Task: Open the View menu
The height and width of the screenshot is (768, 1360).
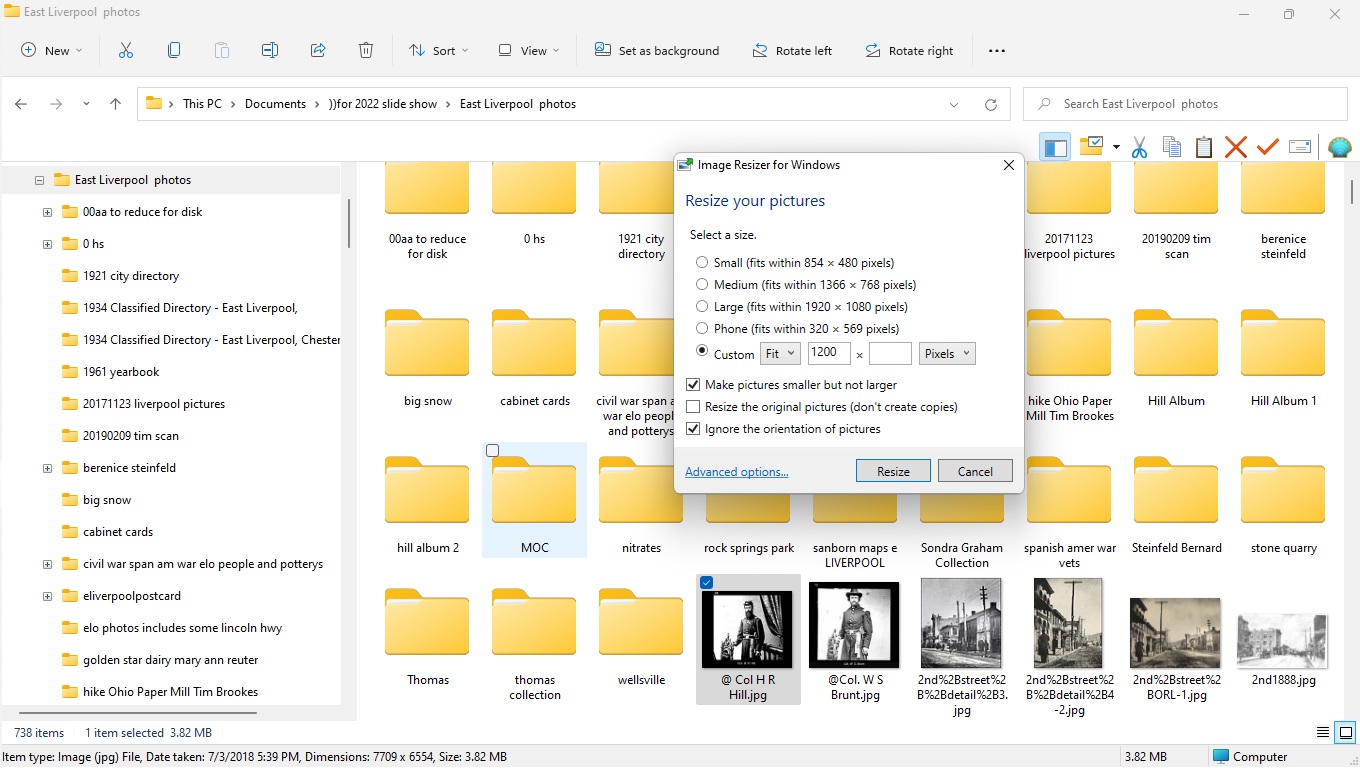Action: [x=529, y=51]
